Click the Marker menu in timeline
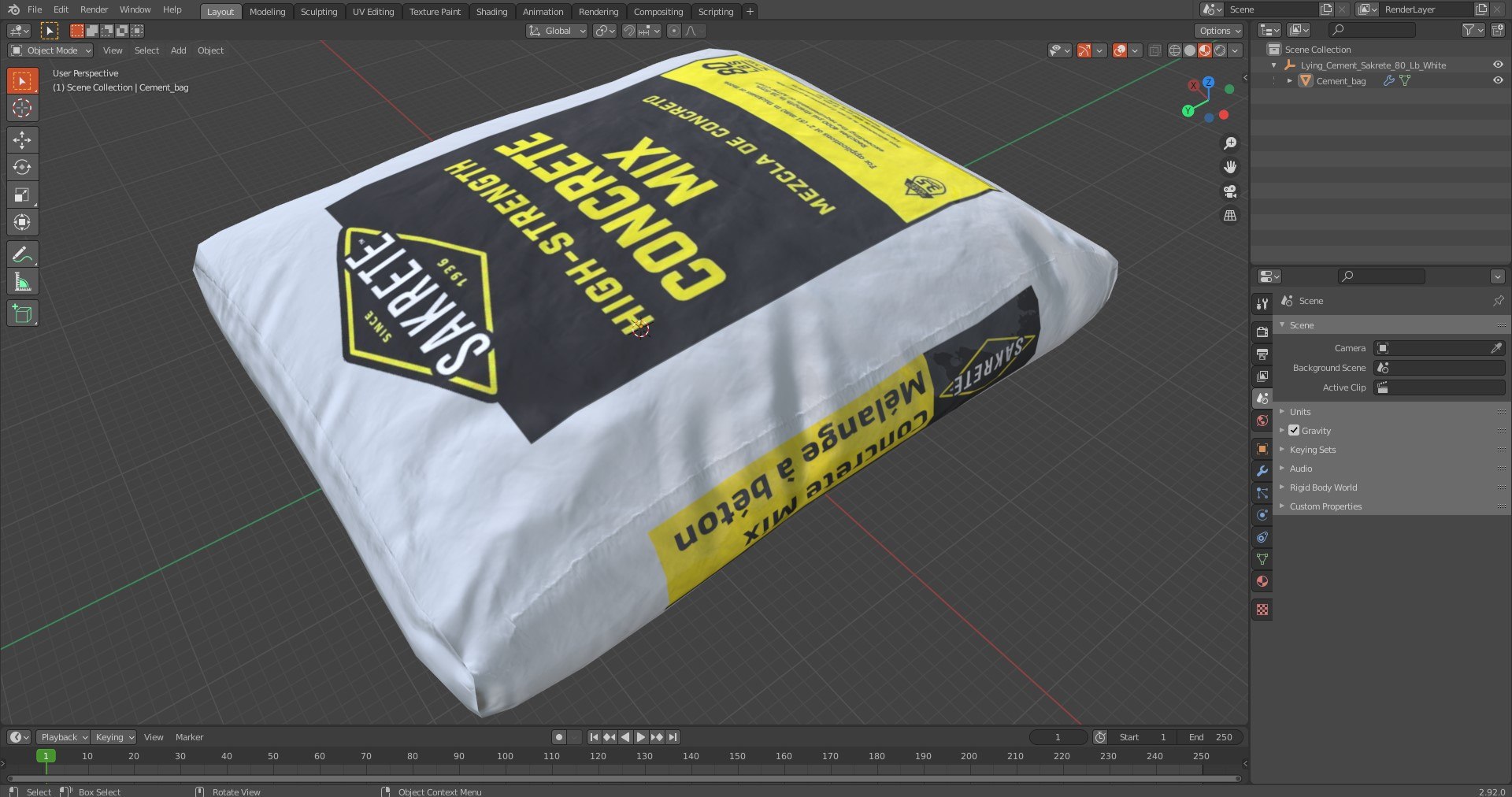This screenshot has height=797, width=1512. (x=189, y=737)
